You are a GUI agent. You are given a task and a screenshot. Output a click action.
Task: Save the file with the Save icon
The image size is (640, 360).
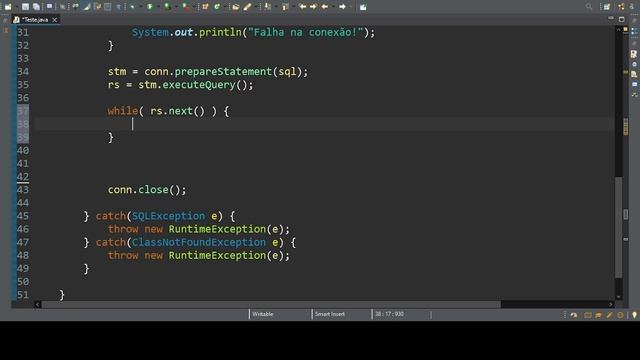click(25, 7)
